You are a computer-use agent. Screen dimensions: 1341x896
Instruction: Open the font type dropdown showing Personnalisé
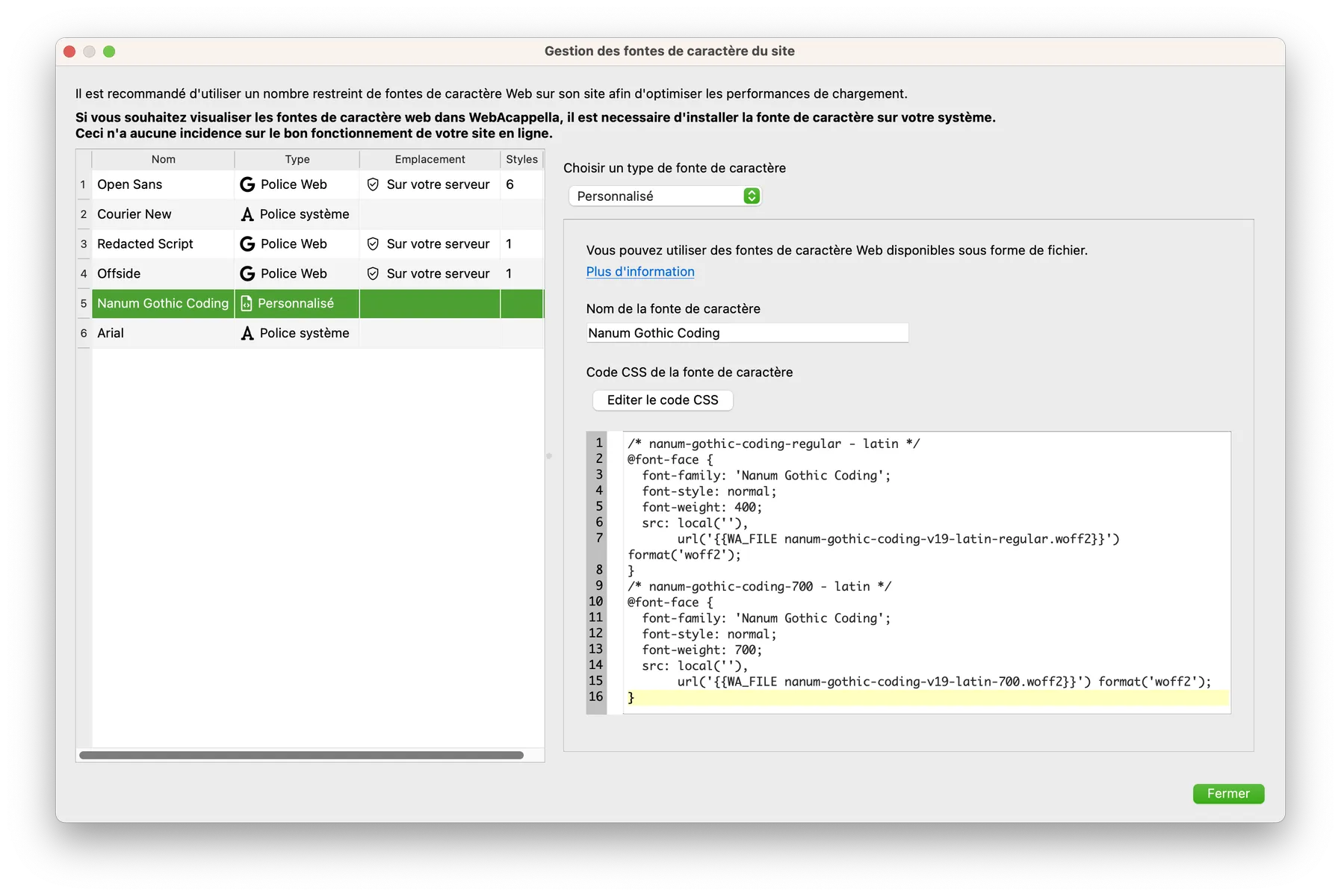point(664,196)
